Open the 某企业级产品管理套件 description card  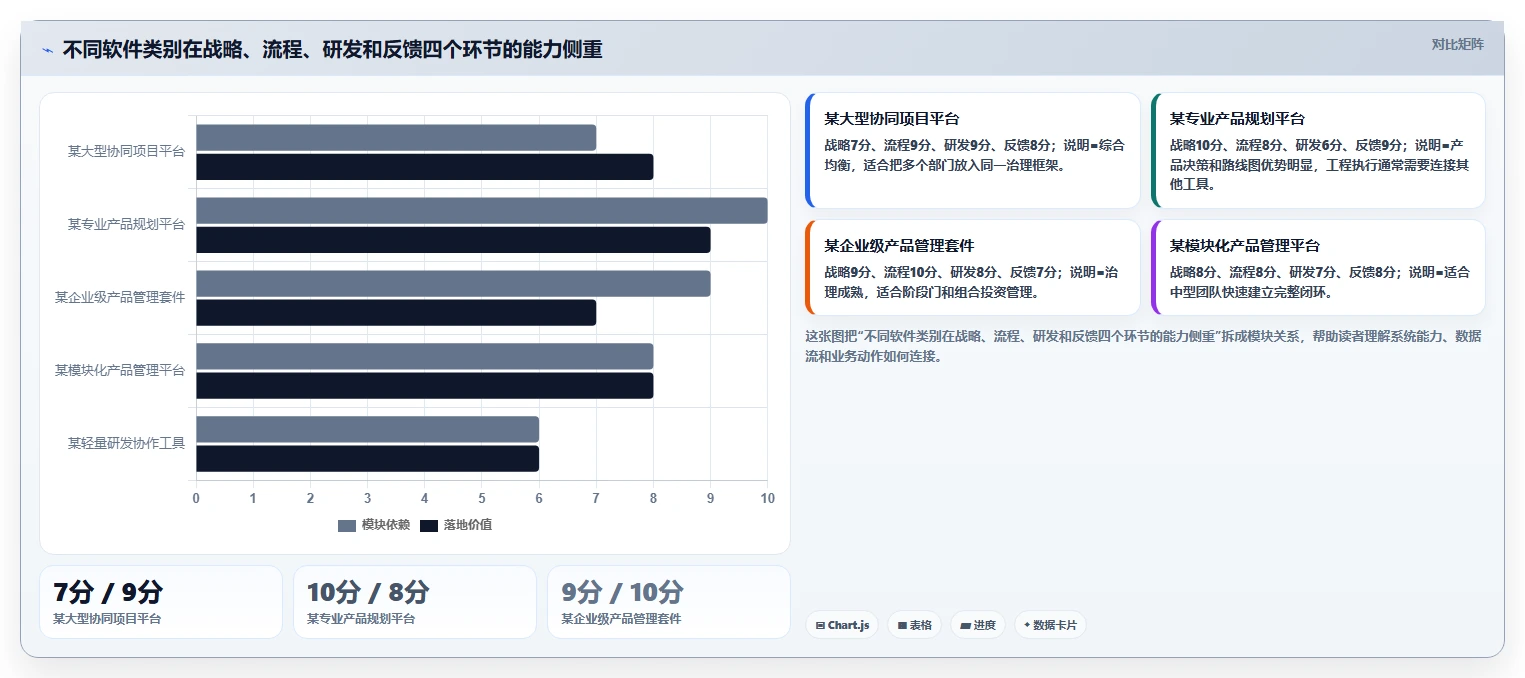point(972,267)
